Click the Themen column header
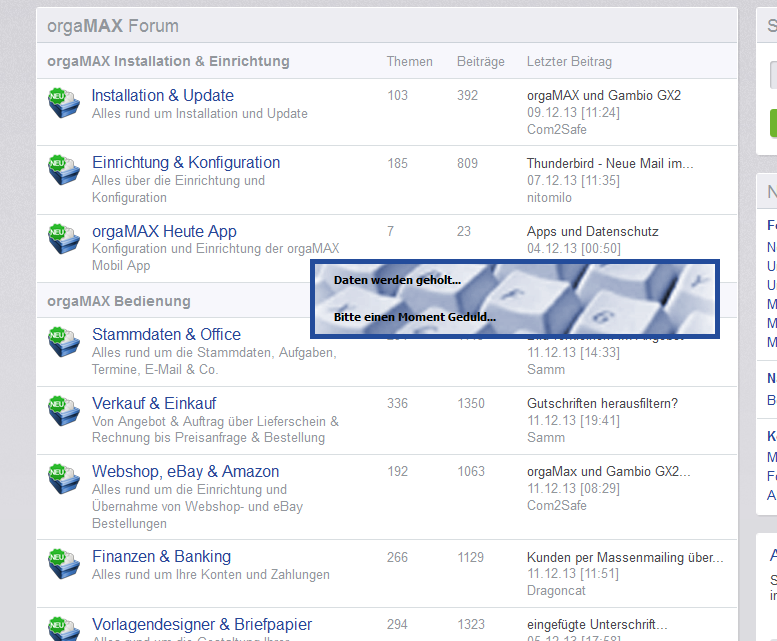Image resolution: width=777 pixels, height=641 pixels. (x=409, y=61)
